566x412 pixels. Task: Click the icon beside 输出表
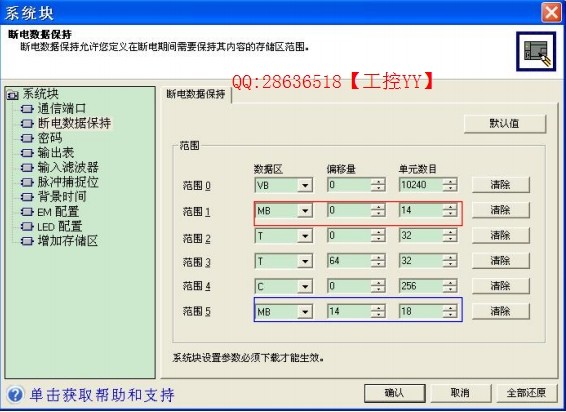(x=27, y=153)
